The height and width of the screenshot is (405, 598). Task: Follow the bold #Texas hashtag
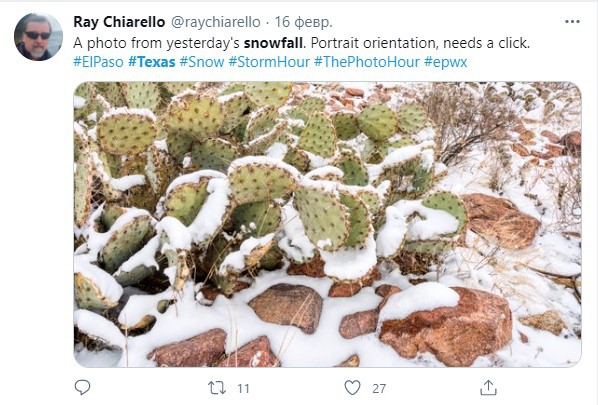[x=152, y=62]
